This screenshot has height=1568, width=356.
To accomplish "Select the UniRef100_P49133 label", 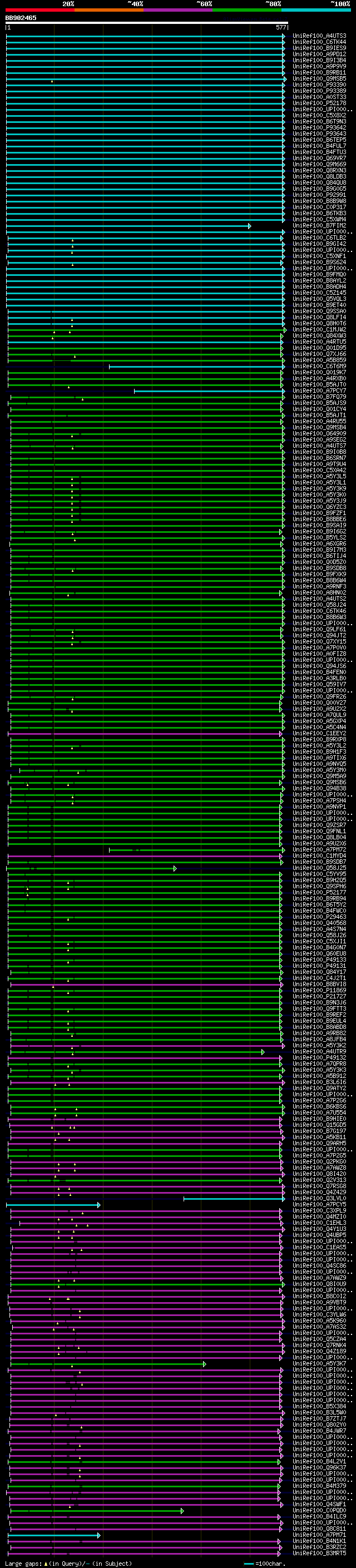I will 319,960.
